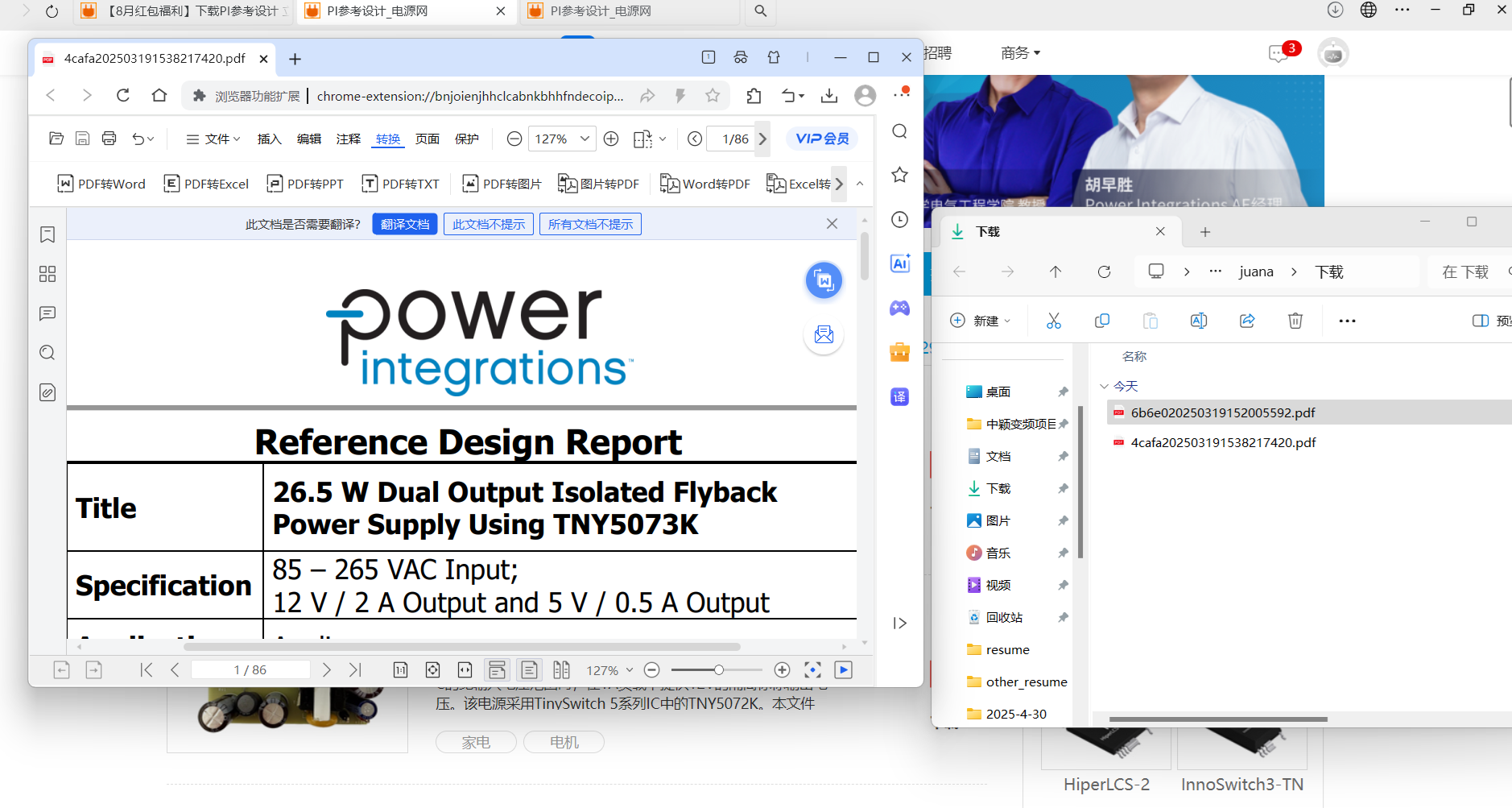Image resolution: width=1512 pixels, height=808 pixels.
Task: Open the bookmark panel in left sidebar
Action: 48,234
